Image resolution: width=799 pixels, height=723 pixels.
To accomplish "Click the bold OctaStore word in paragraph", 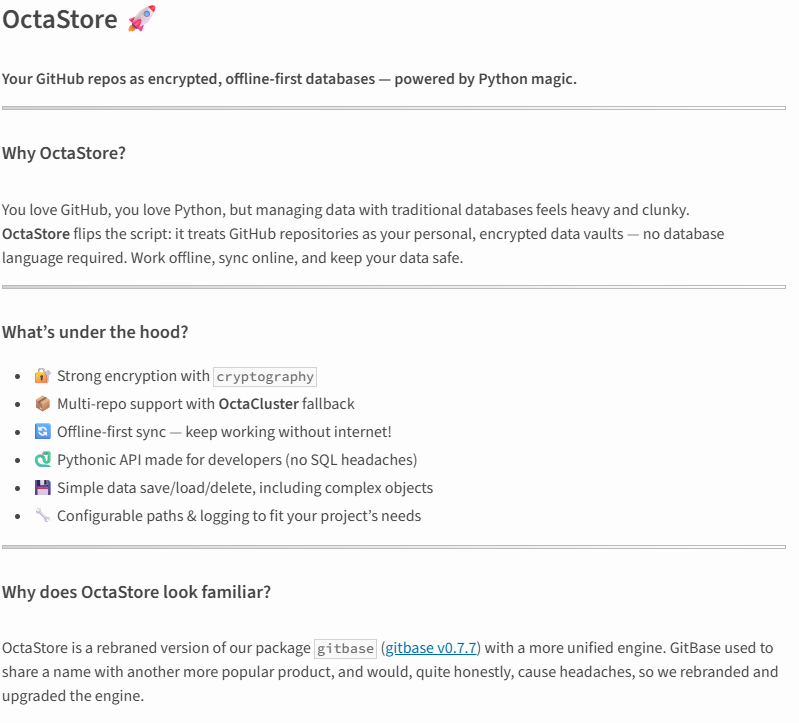I will pyautogui.click(x=36, y=234).
